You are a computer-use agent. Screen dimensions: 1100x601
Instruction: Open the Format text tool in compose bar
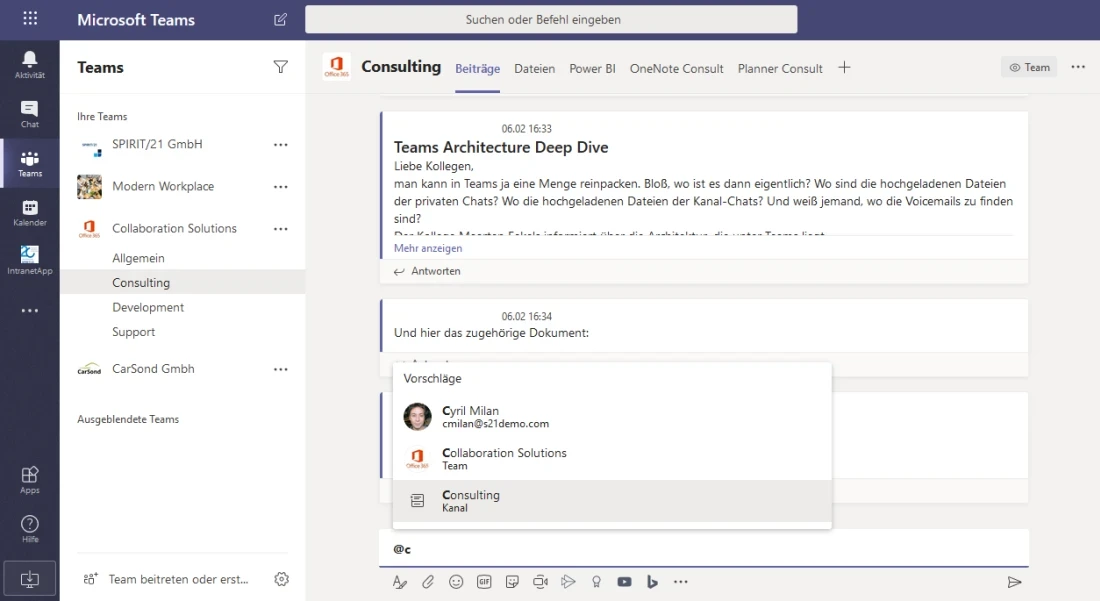point(400,582)
